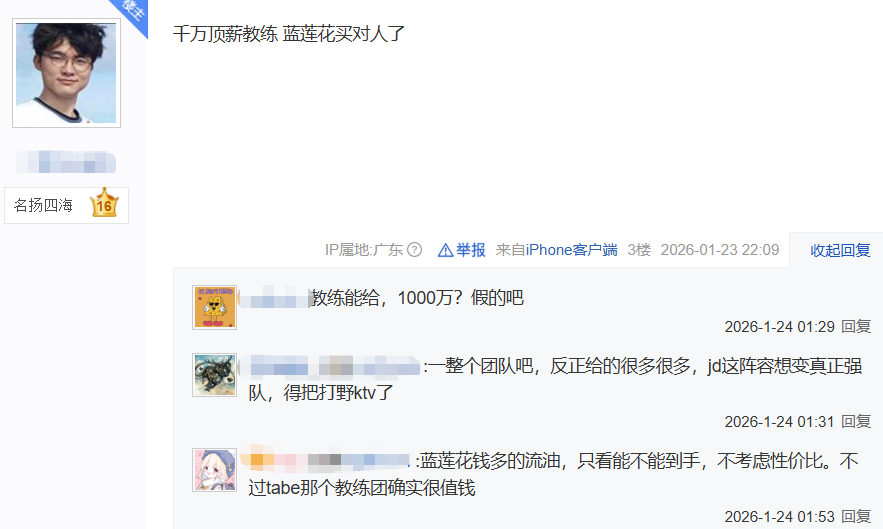Click the 楼主 corner ribbon badge
This screenshot has width=883, height=529.
click(x=133, y=11)
